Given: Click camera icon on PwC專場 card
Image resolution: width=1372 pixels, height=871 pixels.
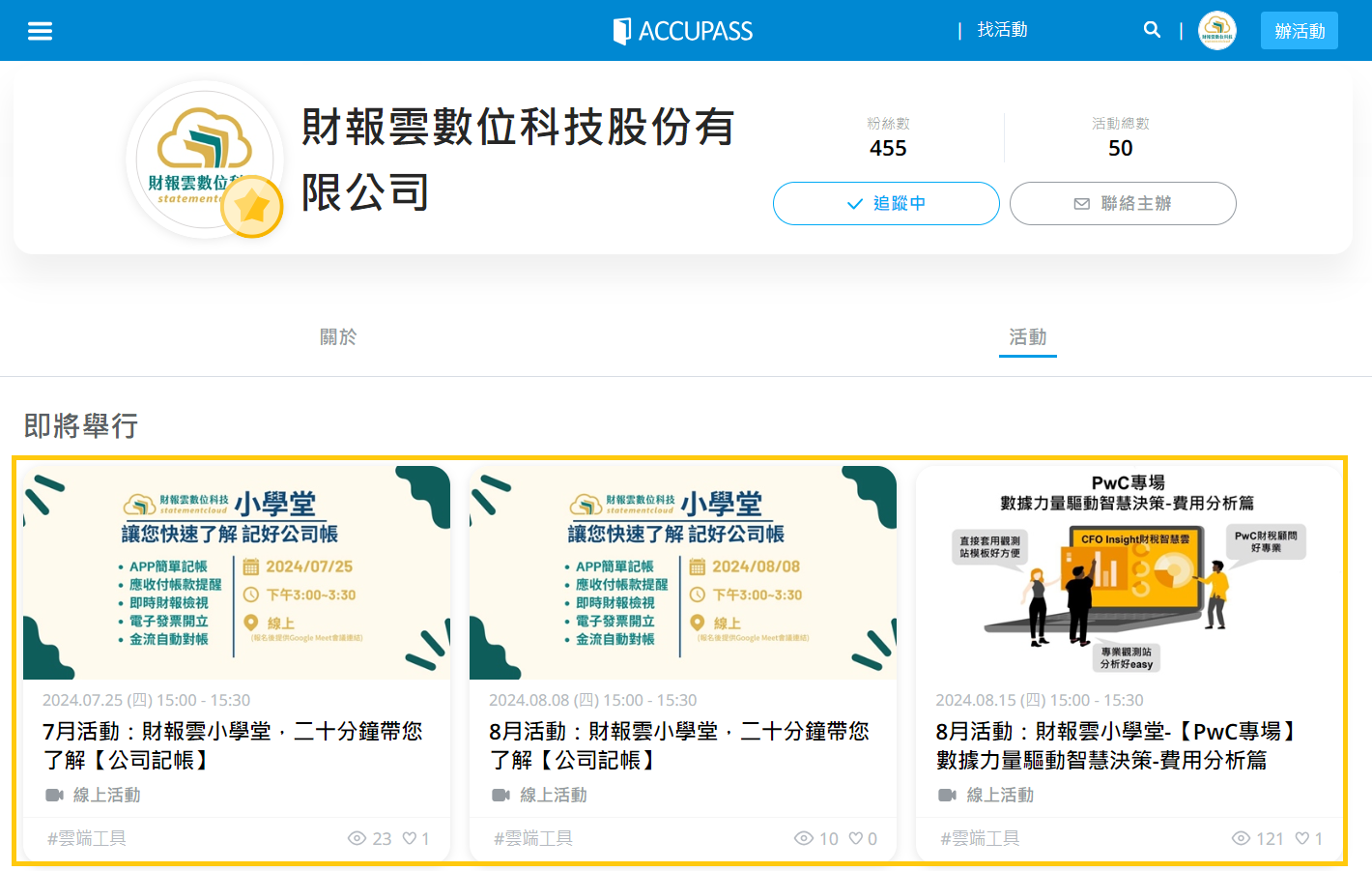Looking at the screenshot, I should click(947, 795).
